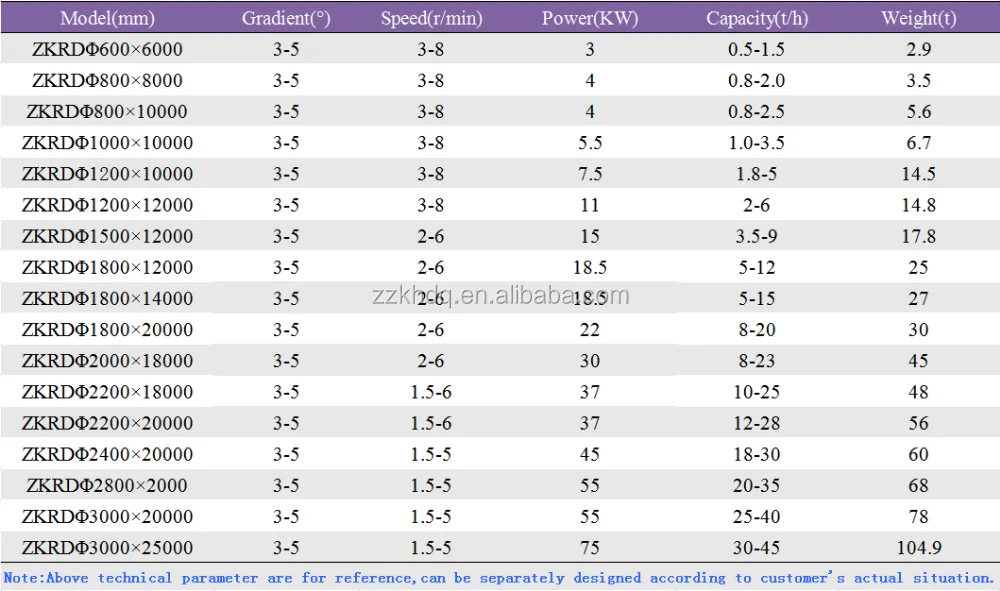The width and height of the screenshot is (1000, 591).
Task: Click the 104.9 weight value
Action: 918,548
